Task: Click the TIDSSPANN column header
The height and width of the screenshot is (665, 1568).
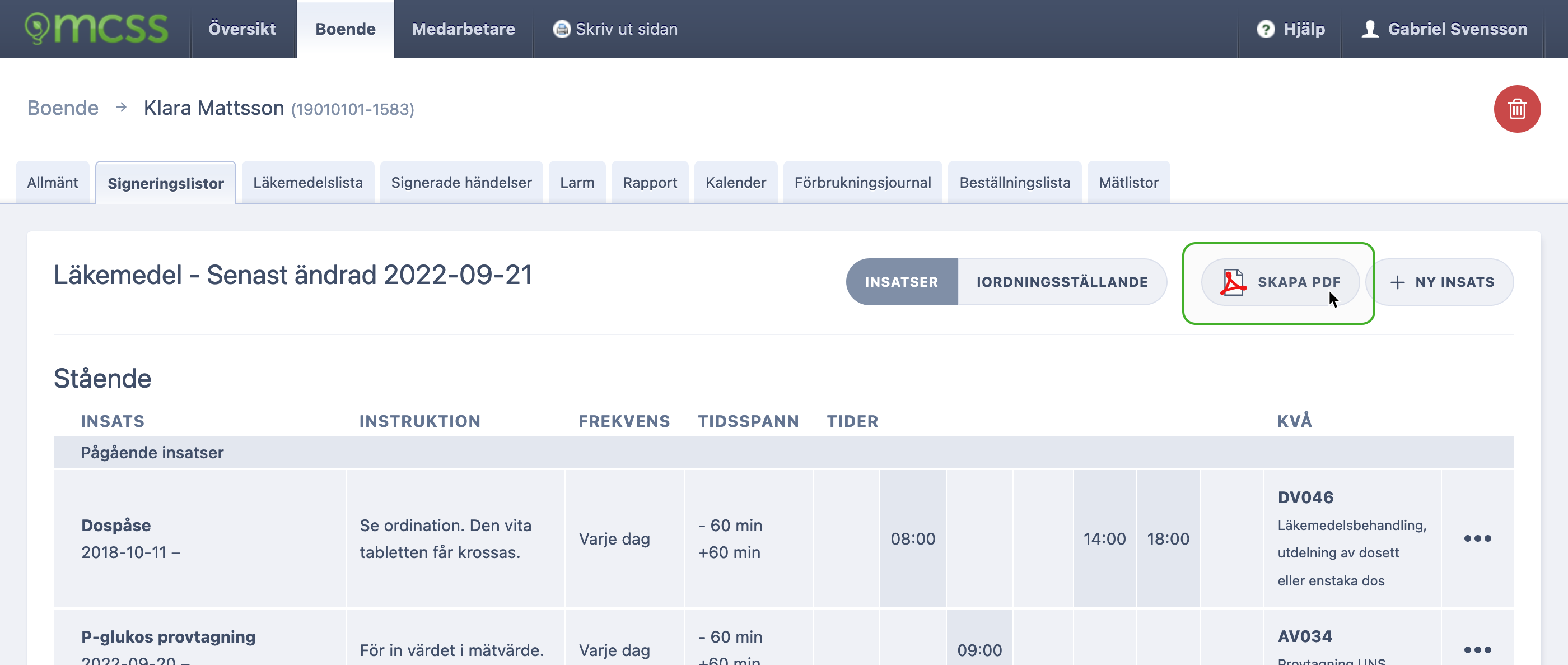Action: click(748, 421)
